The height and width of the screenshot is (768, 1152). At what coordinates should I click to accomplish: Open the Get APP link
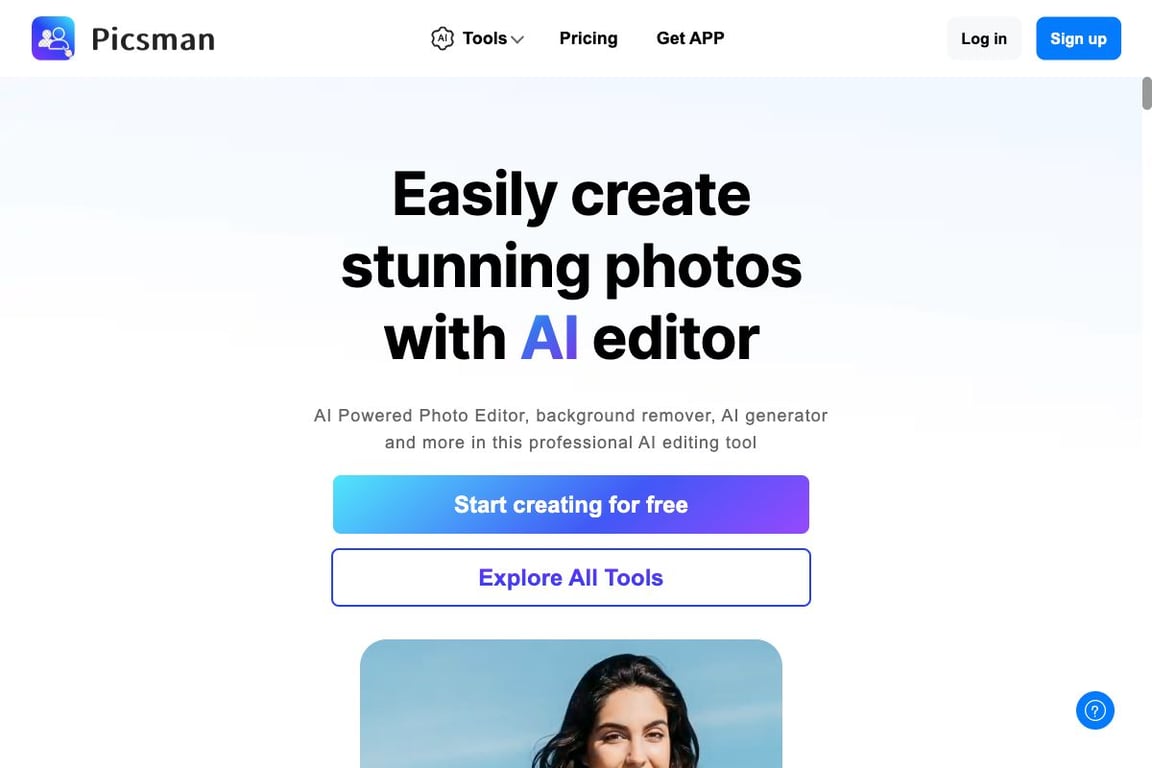click(690, 38)
